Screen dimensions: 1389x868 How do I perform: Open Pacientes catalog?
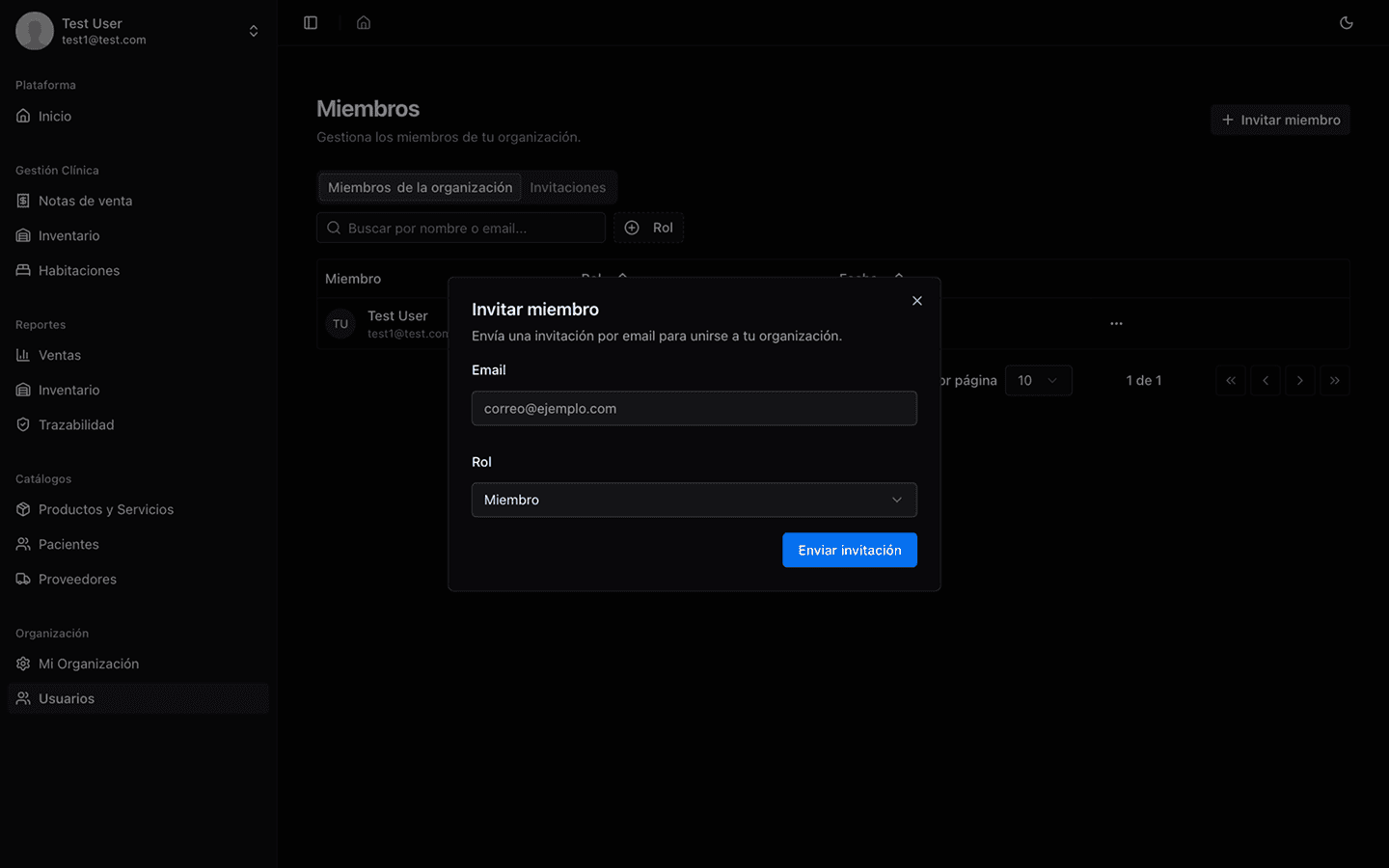coord(68,544)
